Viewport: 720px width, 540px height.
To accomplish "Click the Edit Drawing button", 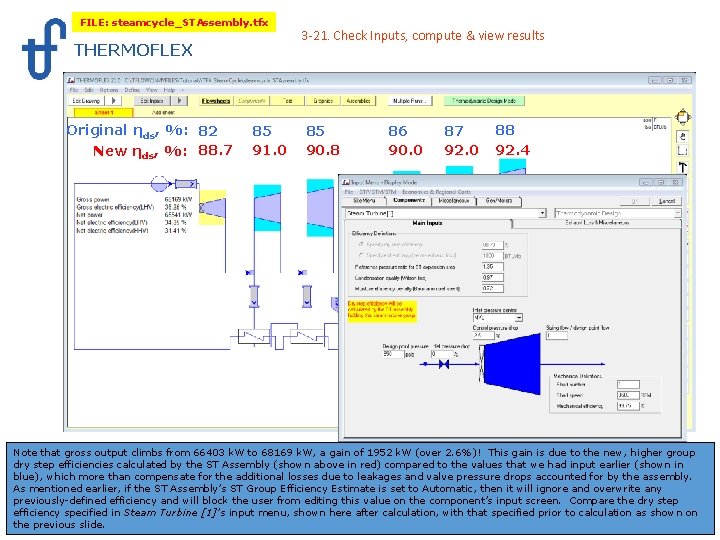I will click(x=86, y=101).
